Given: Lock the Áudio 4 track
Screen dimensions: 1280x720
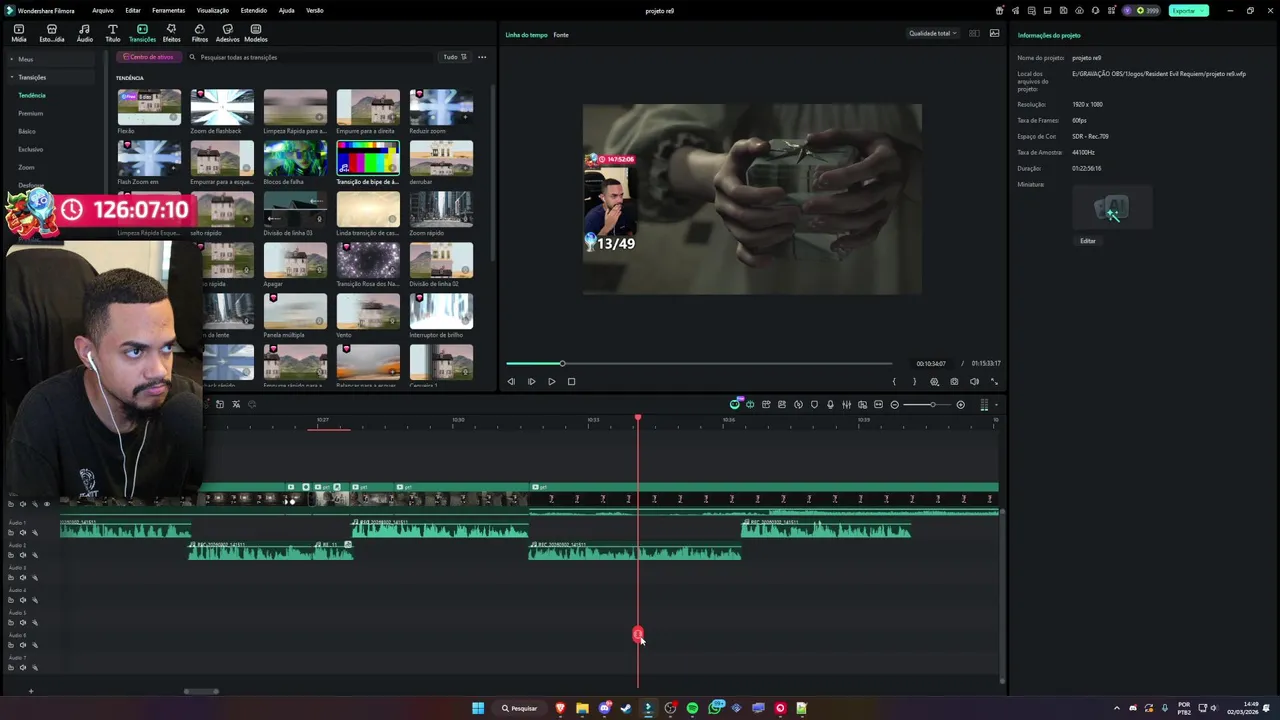Looking at the screenshot, I should click(x=11, y=600).
